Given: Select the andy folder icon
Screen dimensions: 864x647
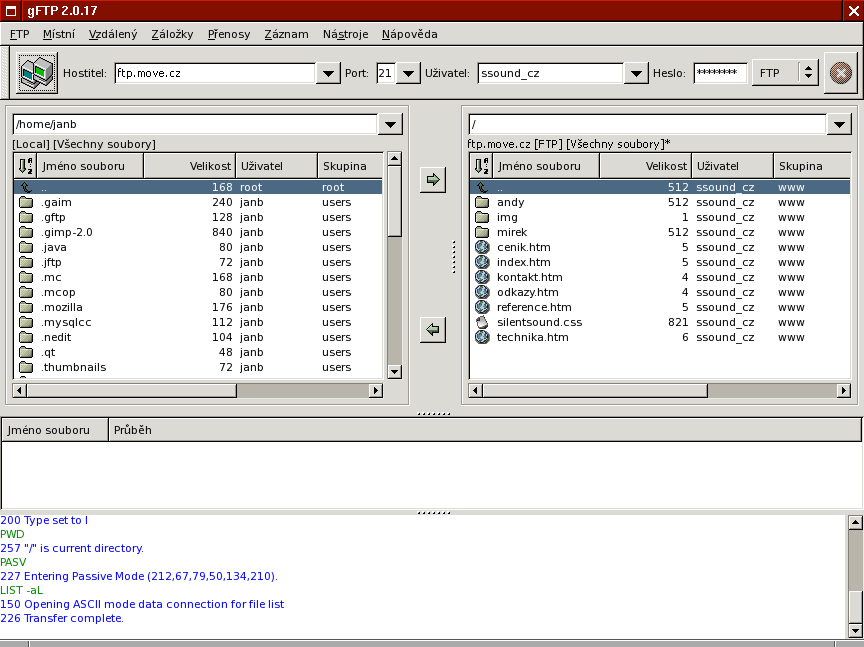Looking at the screenshot, I should tap(482, 202).
